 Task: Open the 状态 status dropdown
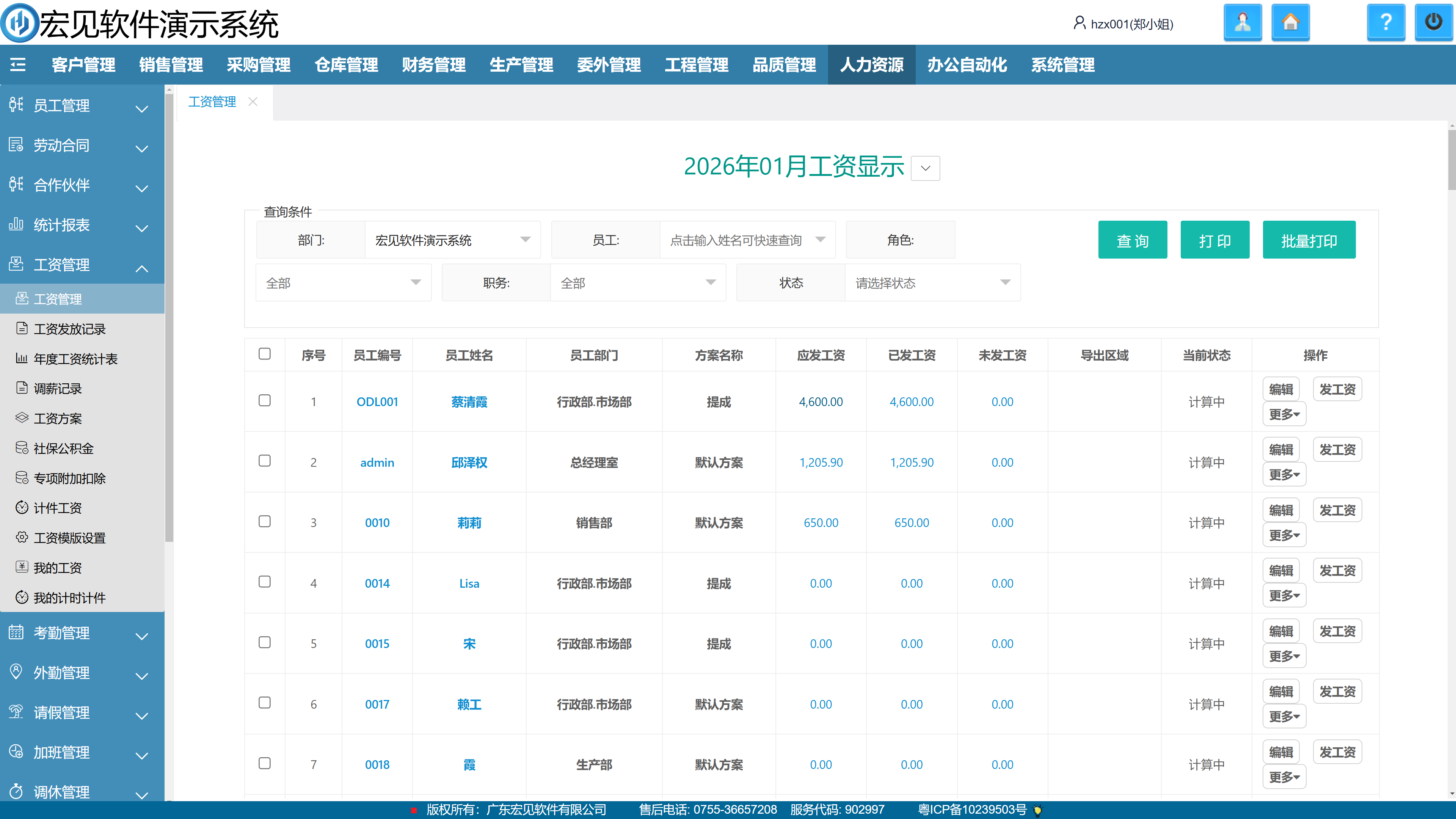[x=932, y=282]
